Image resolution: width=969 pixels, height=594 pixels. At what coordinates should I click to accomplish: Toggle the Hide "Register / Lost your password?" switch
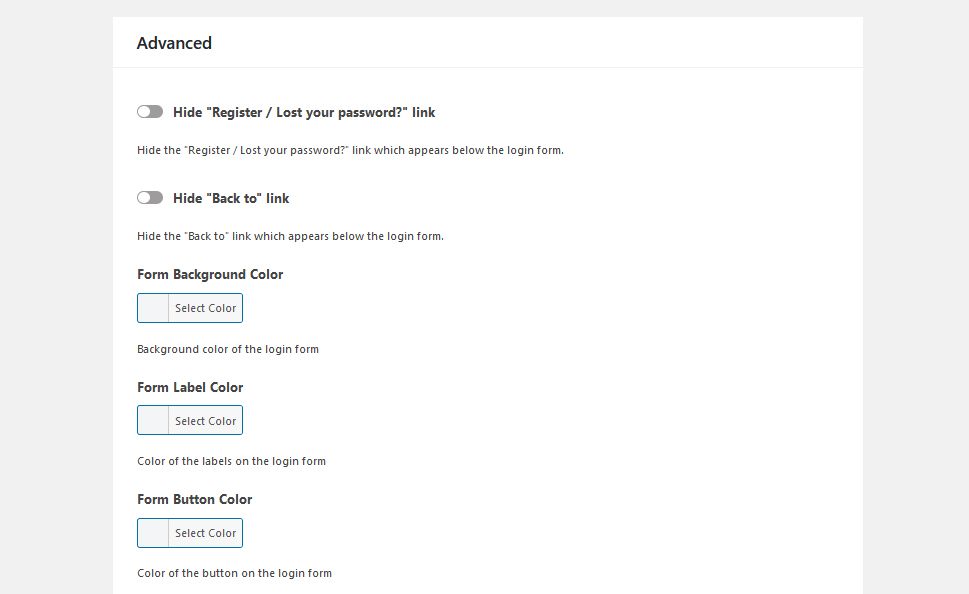tap(150, 112)
